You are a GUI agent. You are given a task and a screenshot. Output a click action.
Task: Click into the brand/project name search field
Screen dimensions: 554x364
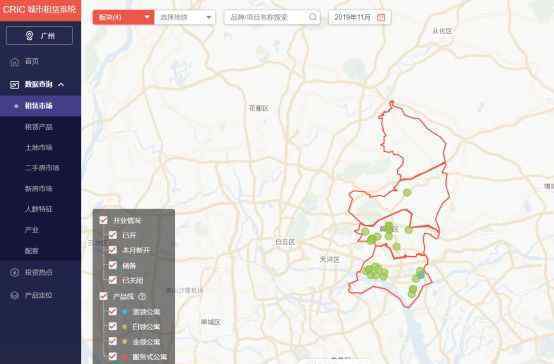pos(272,17)
